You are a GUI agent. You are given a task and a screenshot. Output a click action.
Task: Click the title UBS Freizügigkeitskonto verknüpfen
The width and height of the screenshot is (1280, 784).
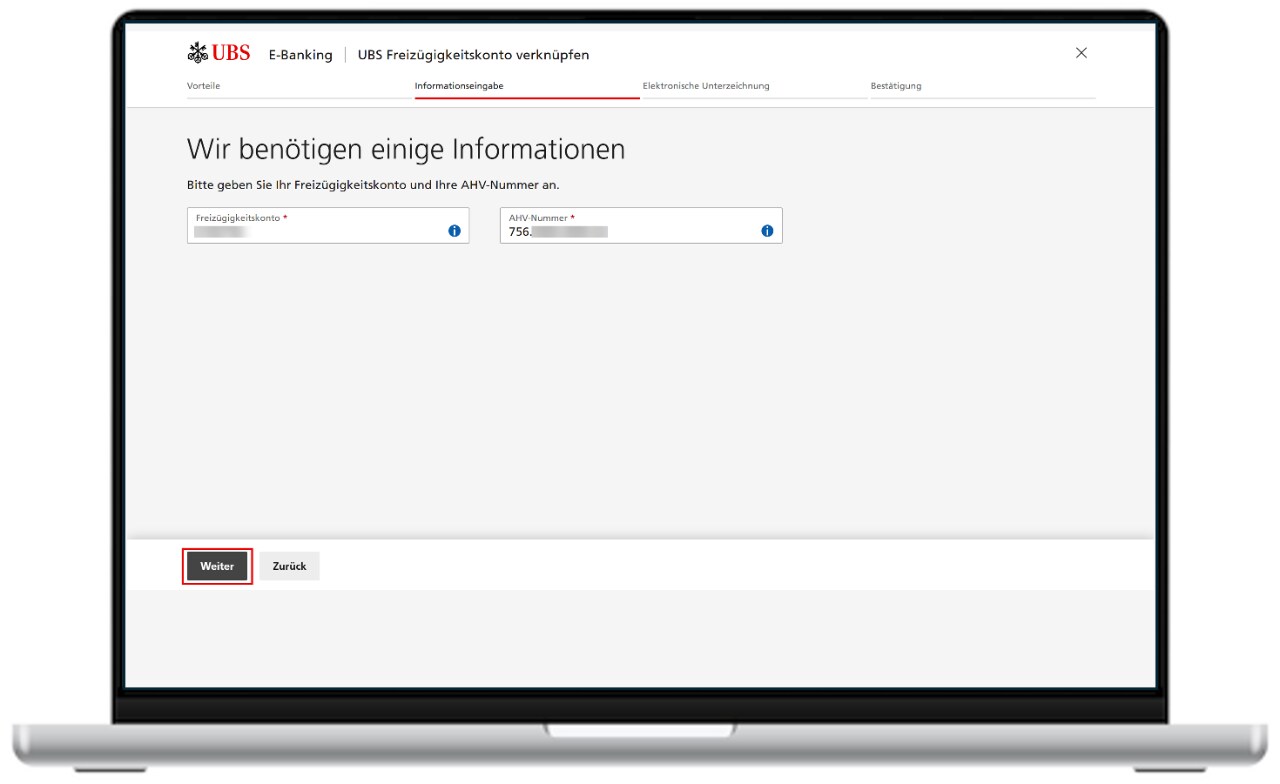473,55
